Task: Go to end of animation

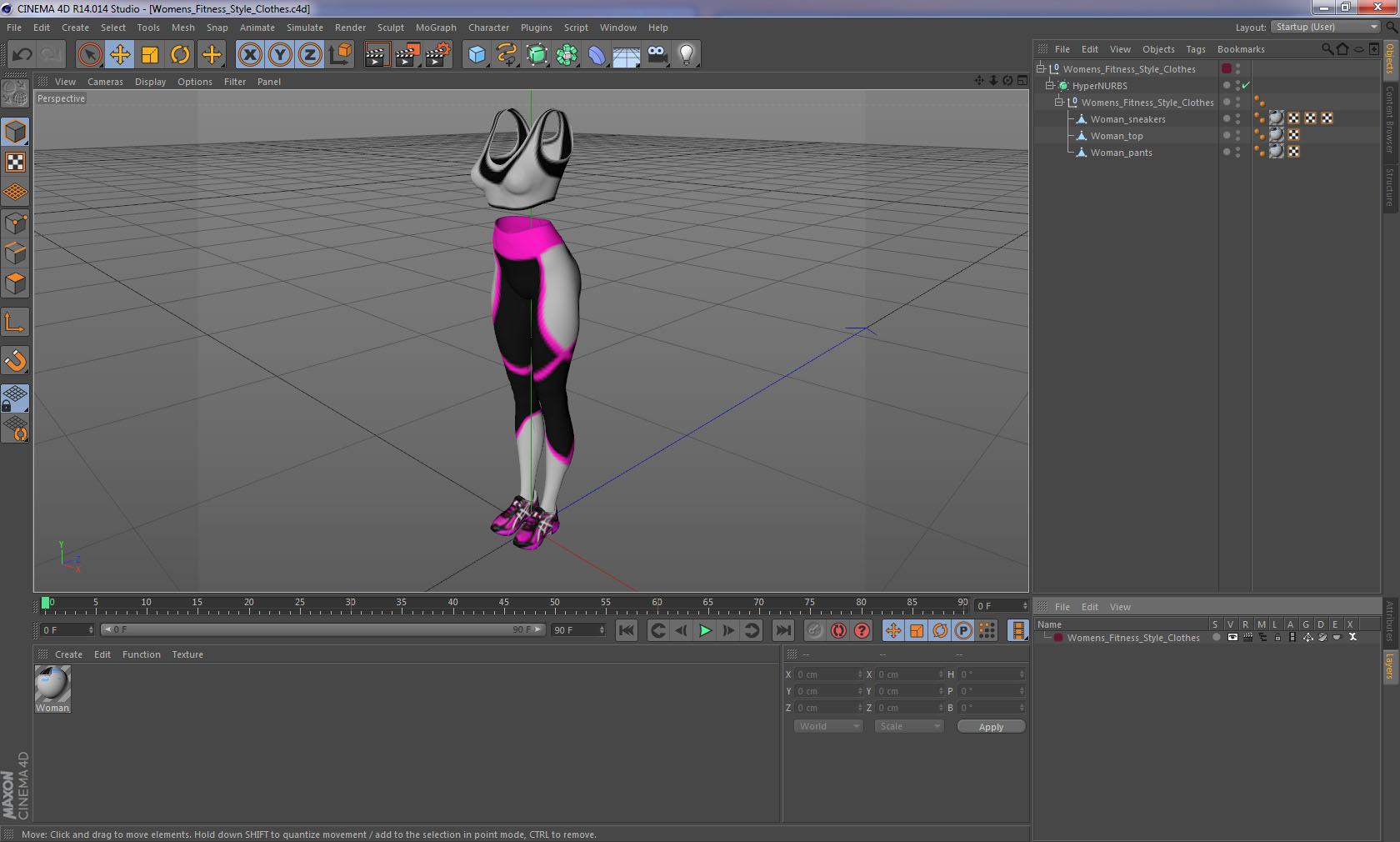Action: pyautogui.click(x=783, y=630)
